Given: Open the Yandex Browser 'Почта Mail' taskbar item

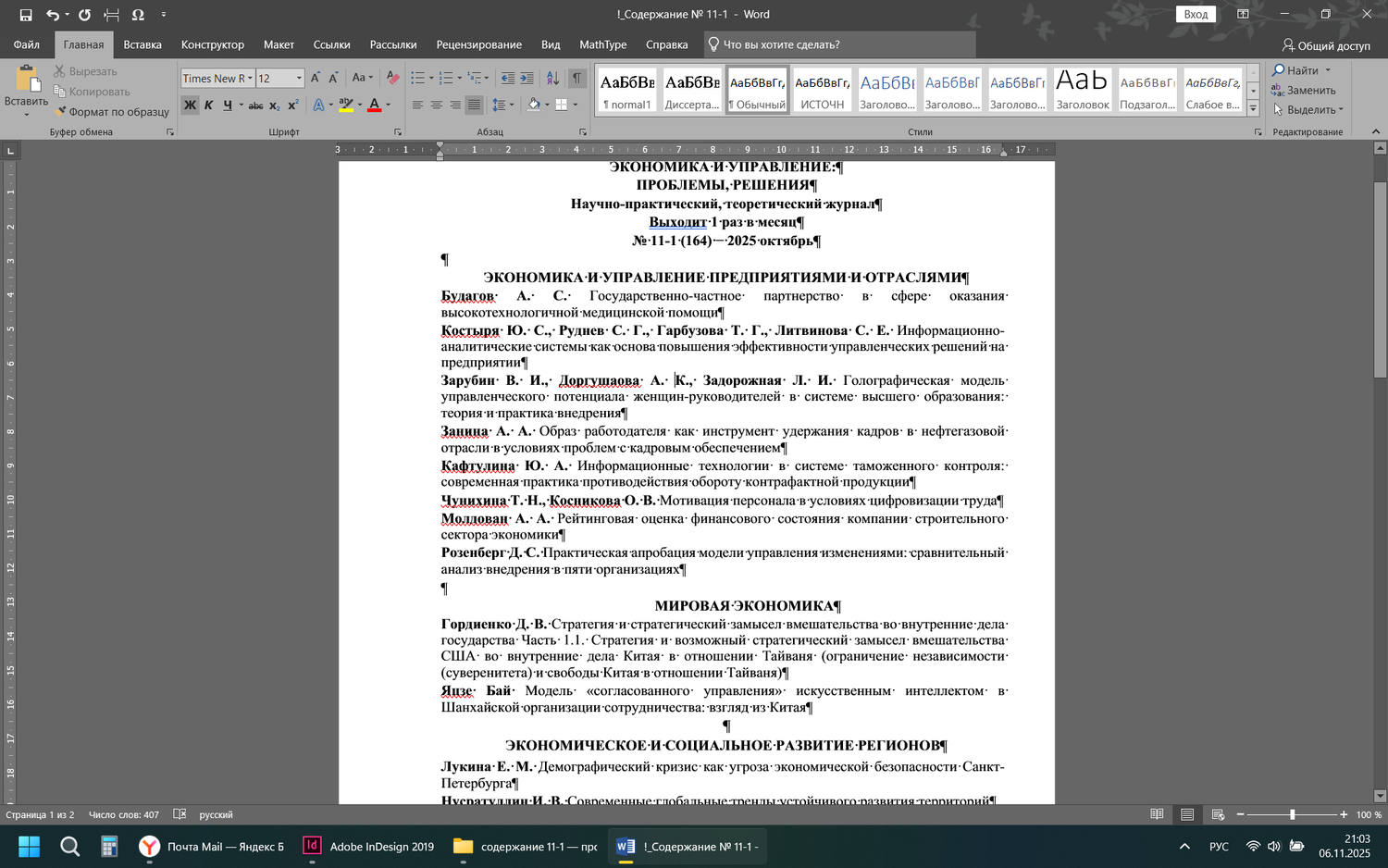Looking at the screenshot, I should [x=212, y=847].
